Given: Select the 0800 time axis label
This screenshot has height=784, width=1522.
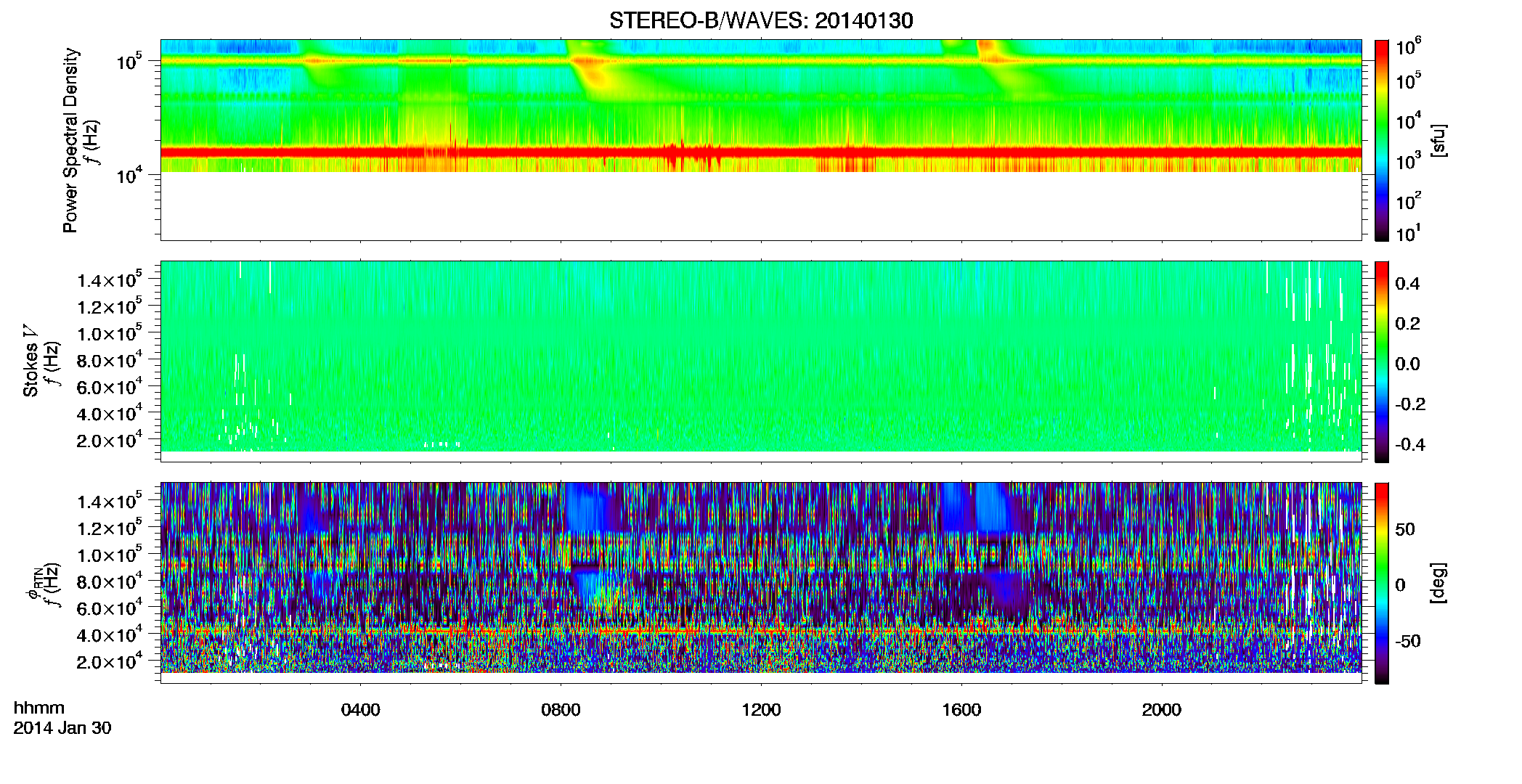Looking at the screenshot, I should (561, 710).
